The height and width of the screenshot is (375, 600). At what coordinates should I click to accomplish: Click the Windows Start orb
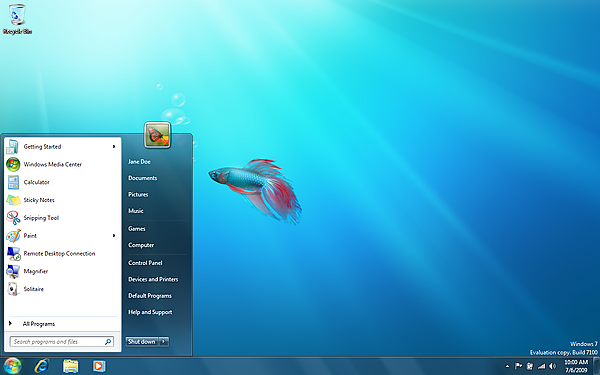click(x=13, y=366)
